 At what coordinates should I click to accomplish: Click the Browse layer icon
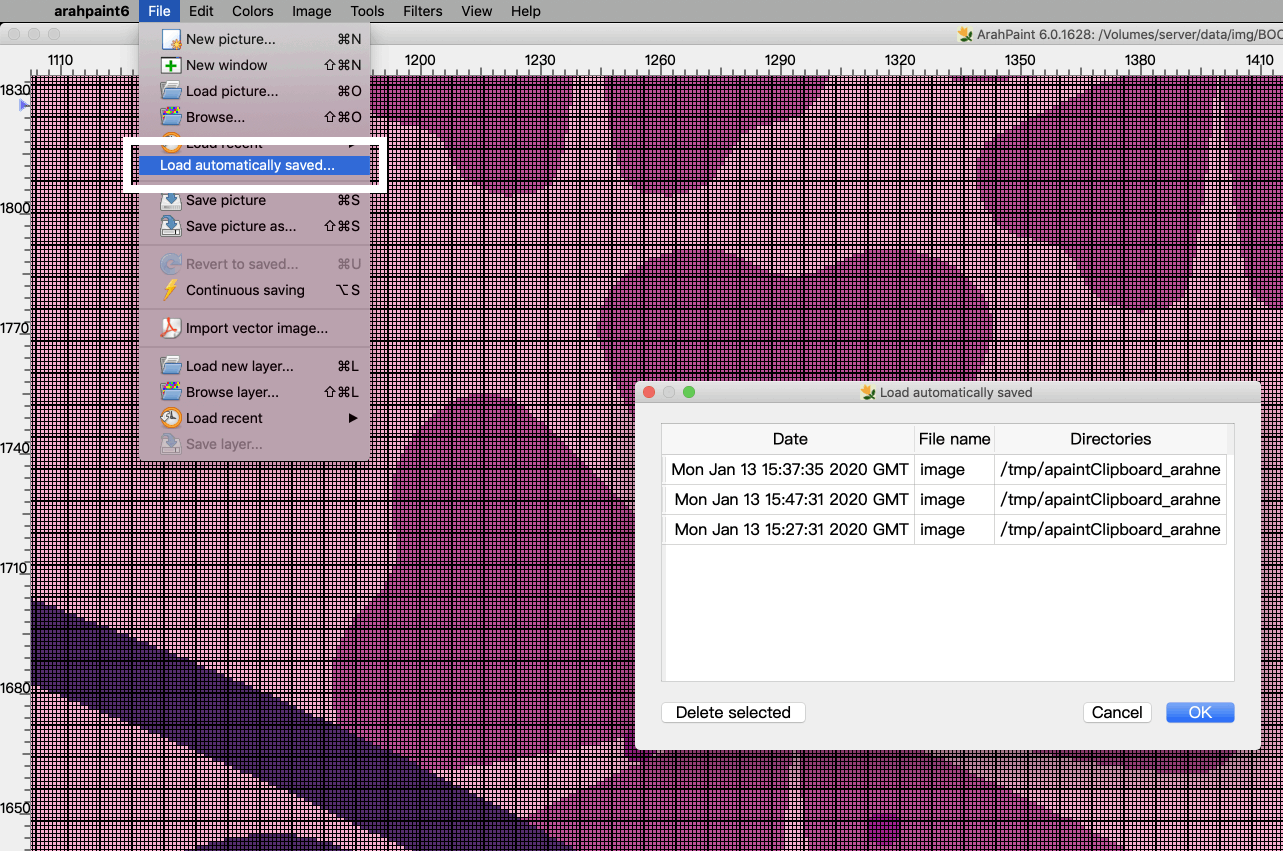[x=171, y=392]
